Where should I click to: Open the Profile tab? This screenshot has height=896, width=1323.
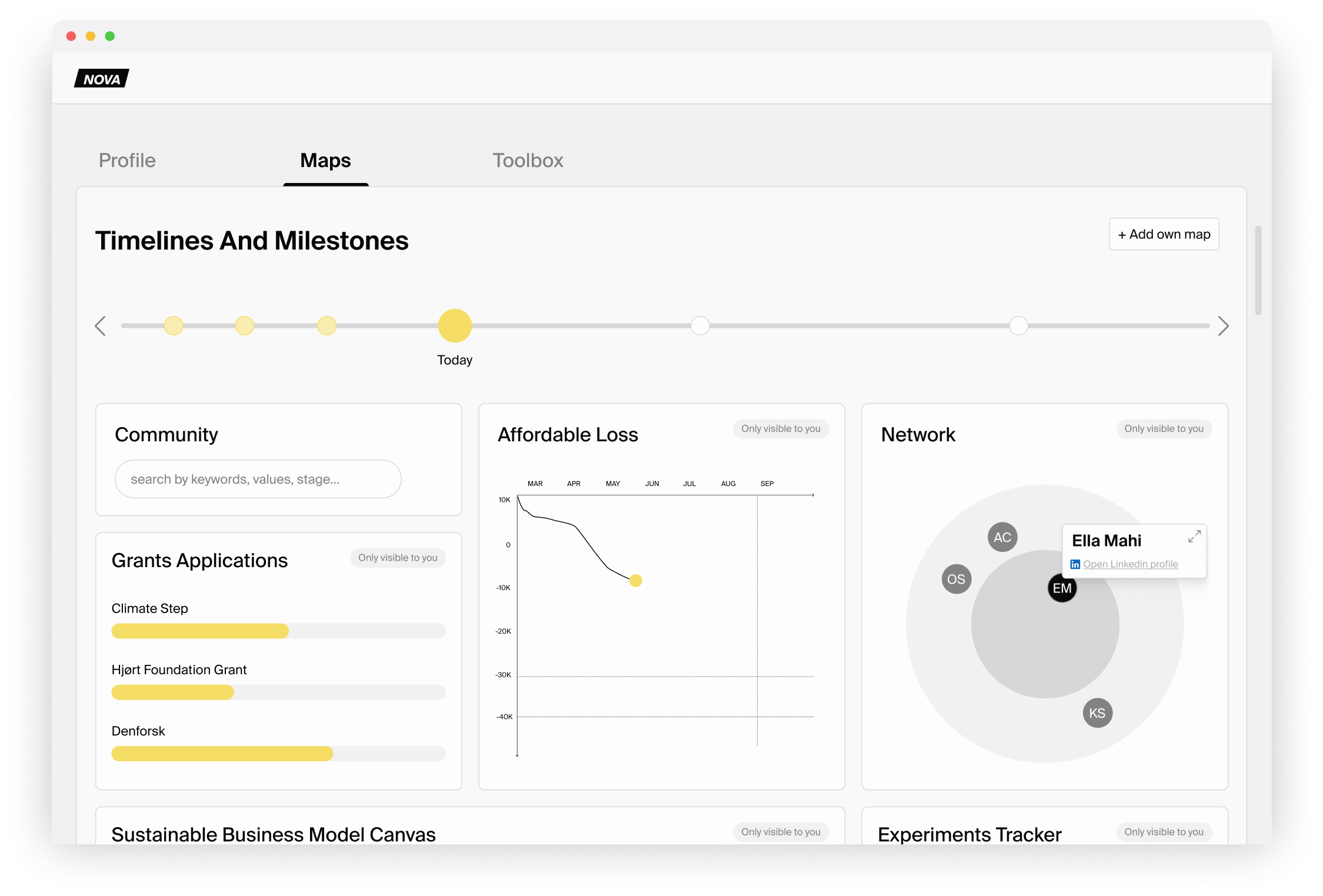point(127,160)
